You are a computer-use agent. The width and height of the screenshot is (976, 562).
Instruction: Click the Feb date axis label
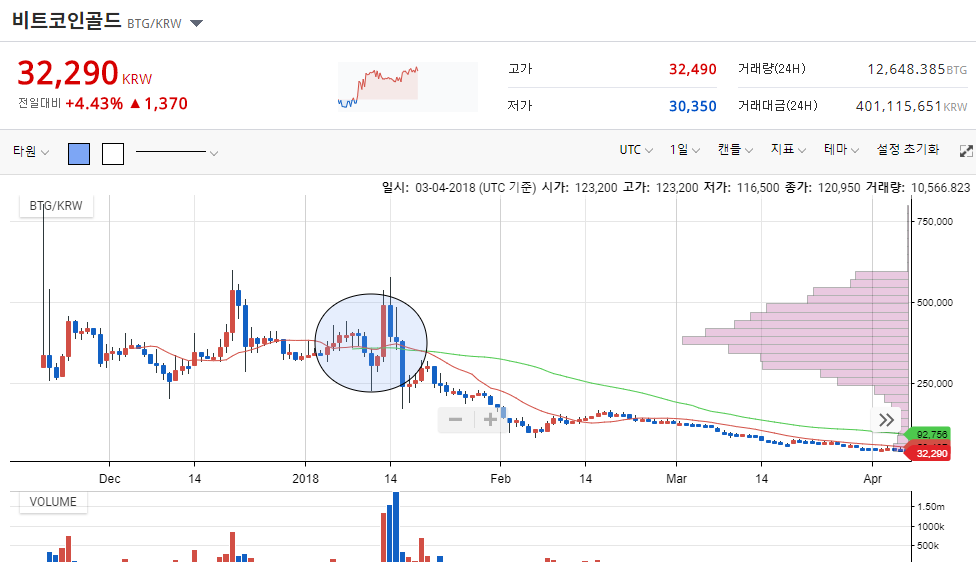click(500, 479)
